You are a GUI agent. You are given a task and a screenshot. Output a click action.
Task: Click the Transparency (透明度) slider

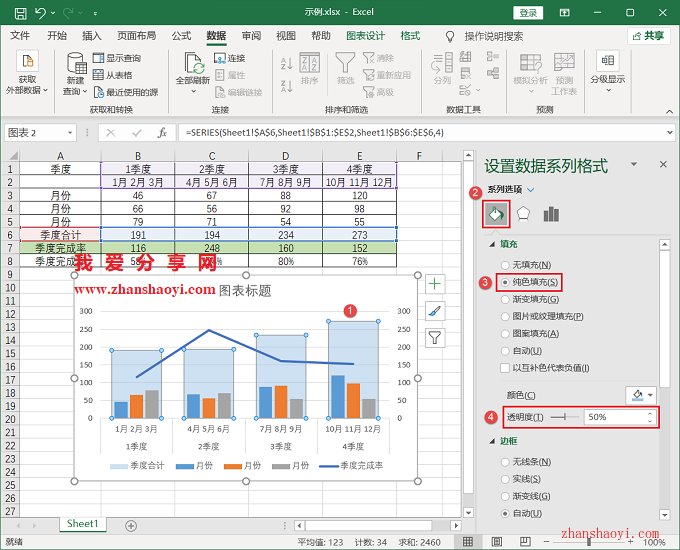565,417
